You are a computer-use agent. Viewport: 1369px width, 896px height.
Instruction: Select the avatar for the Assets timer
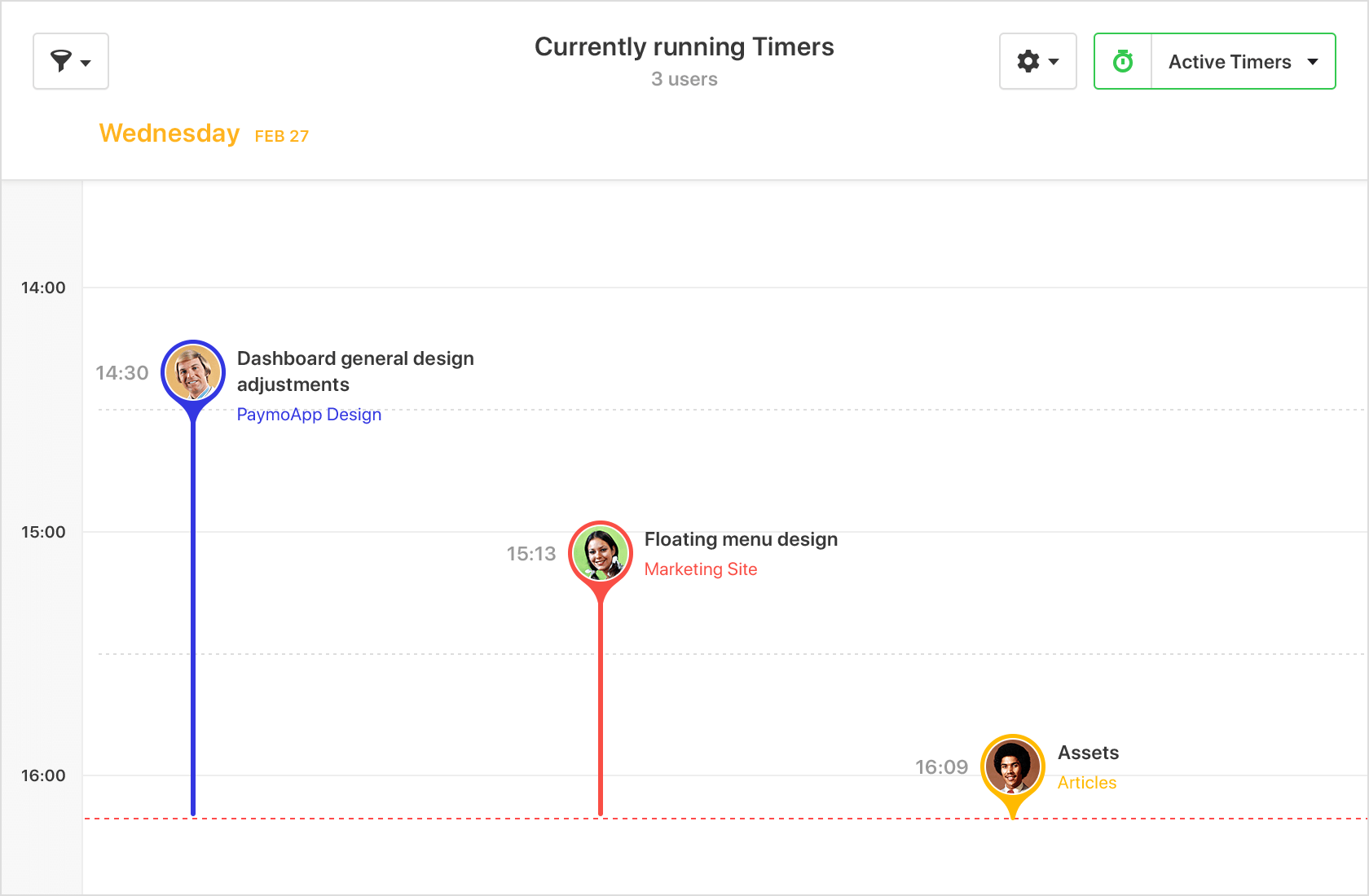(1013, 766)
